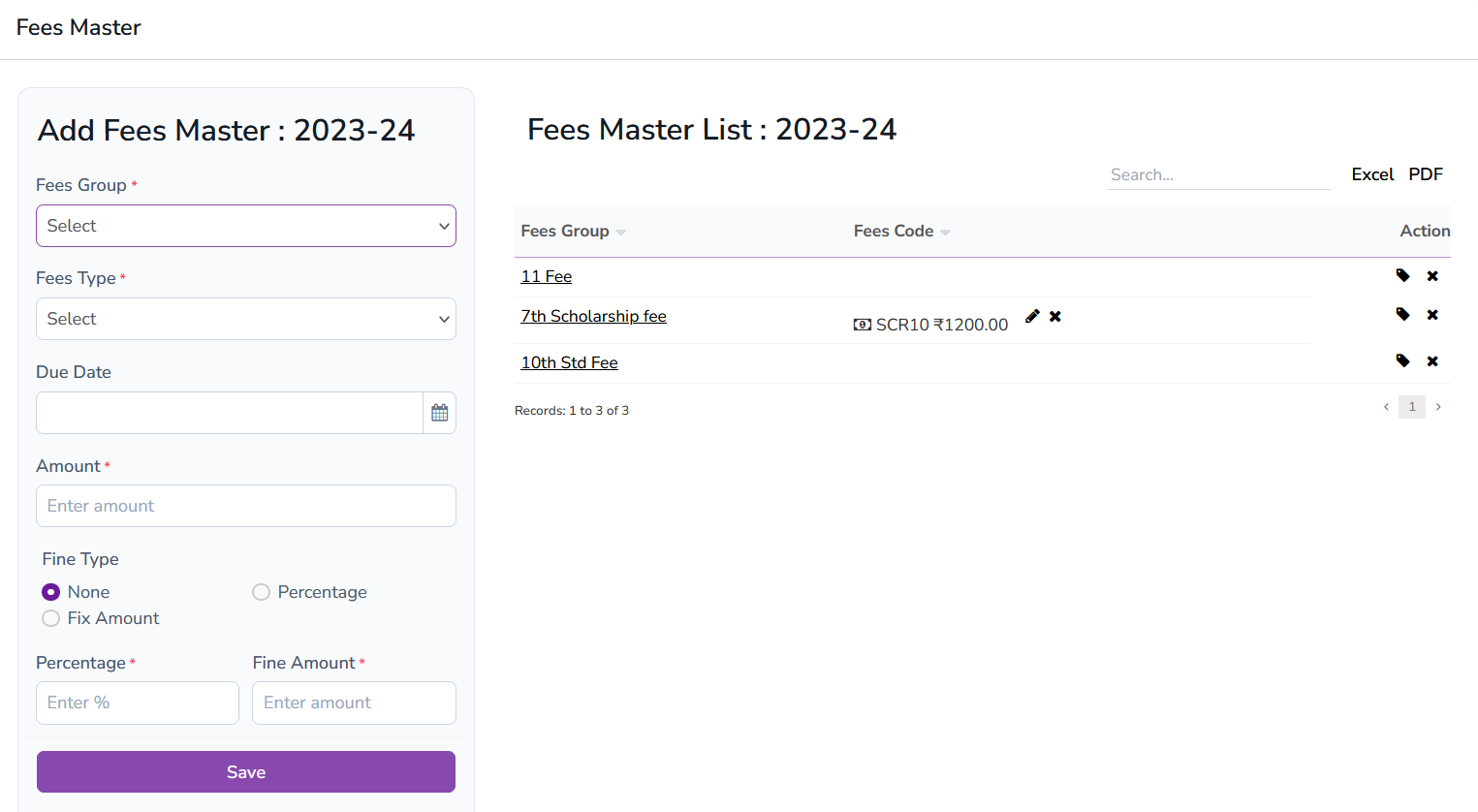Click the tag icon for 7th Scholarship fee

pyautogui.click(x=1402, y=314)
